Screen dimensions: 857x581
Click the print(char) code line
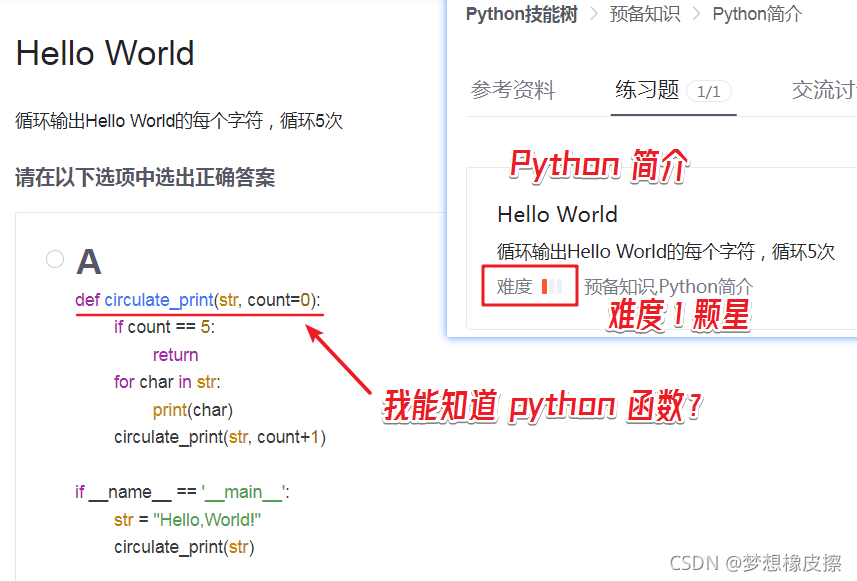click(193, 410)
